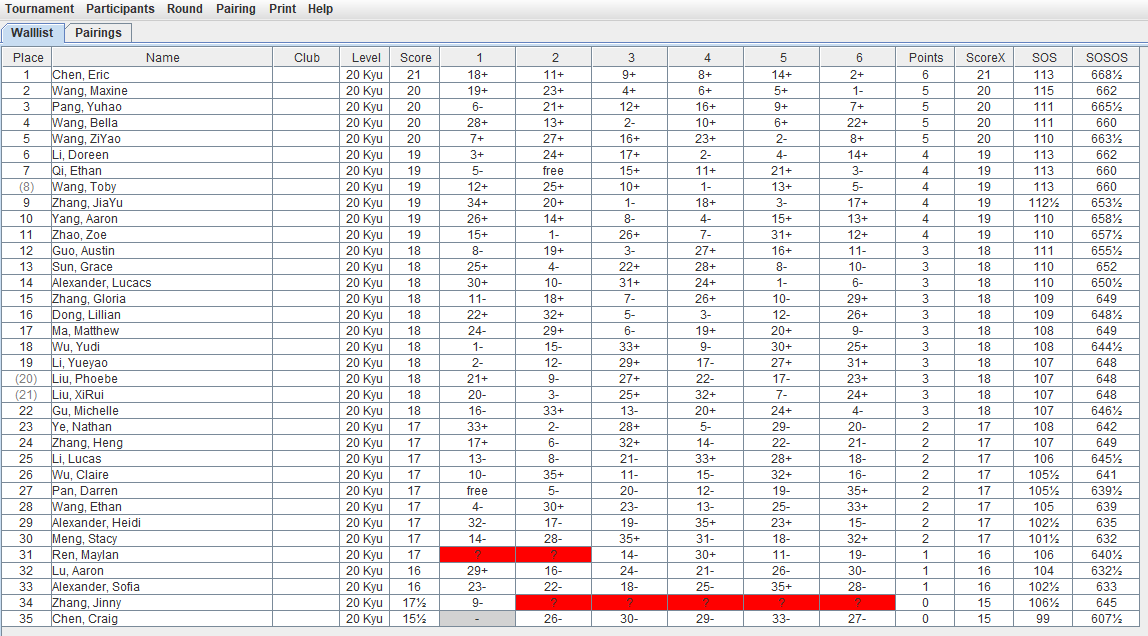The height and width of the screenshot is (636, 1148).
Task: Select the name Wang, Bella
Action: click(x=85, y=123)
